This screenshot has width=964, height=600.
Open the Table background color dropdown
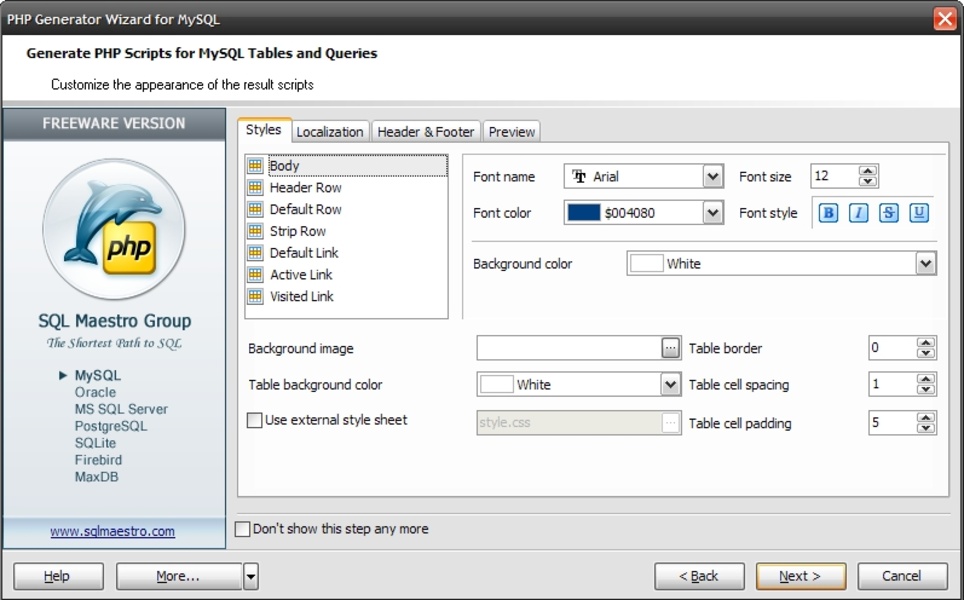coord(670,384)
